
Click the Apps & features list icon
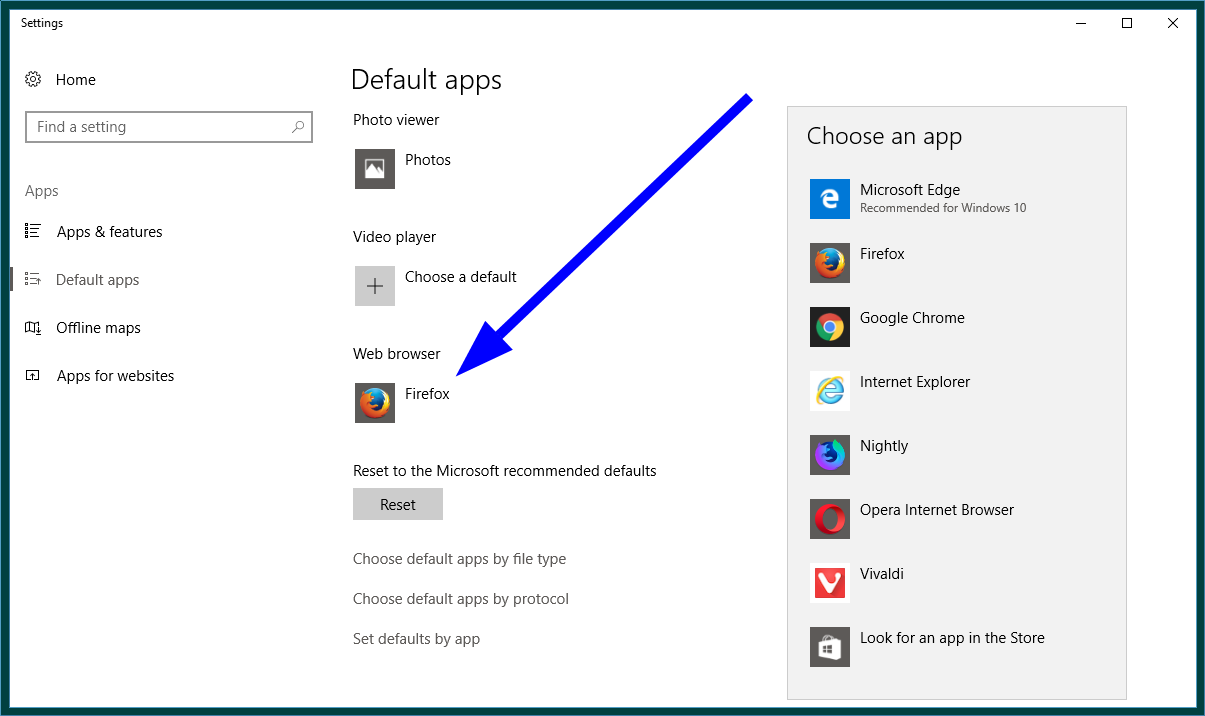[x=33, y=231]
